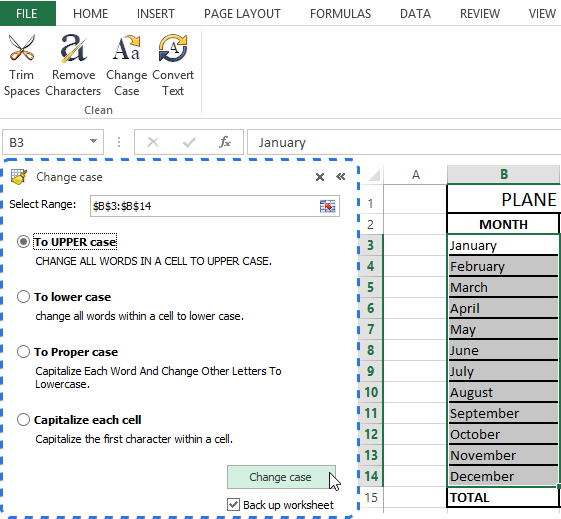Image resolution: width=561 pixels, height=519 pixels.
Task: Select row 14 header
Action: click(x=371, y=476)
